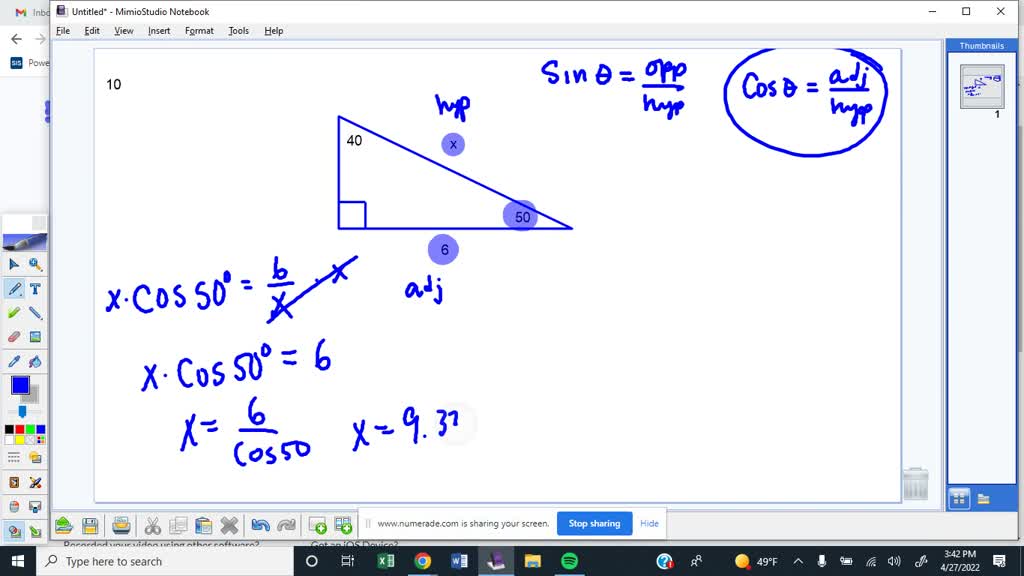Click the Hide link next to Stop sharing
1024x576 pixels.
(x=649, y=523)
